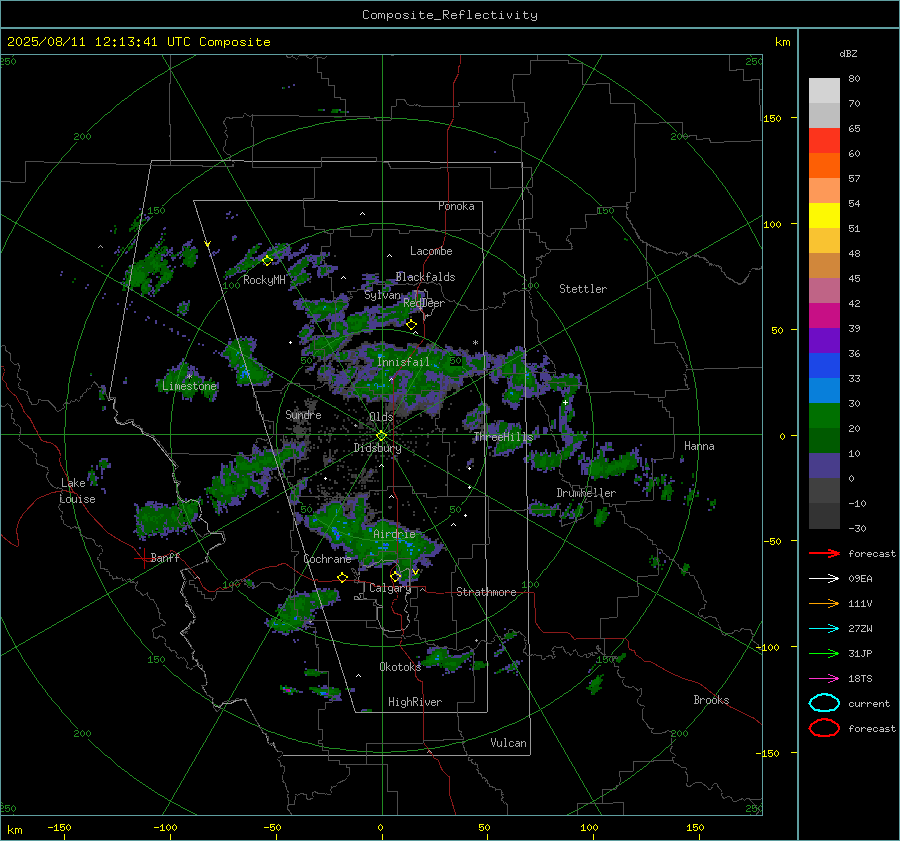The width and height of the screenshot is (900, 841).
Task: Click the orange 111V arrow legend icon
Action: (x=824, y=603)
